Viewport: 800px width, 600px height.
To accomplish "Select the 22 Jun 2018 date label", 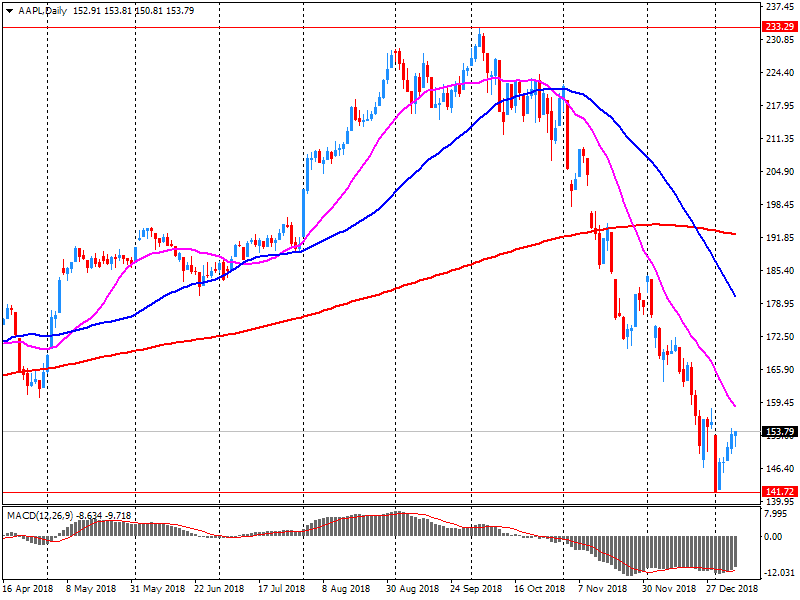I will click(x=219, y=589).
